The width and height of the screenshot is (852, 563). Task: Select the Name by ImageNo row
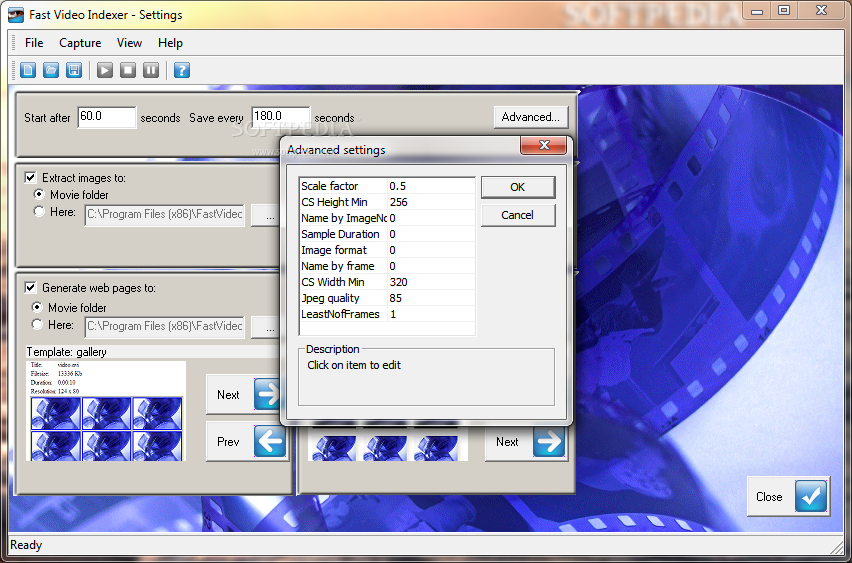click(x=387, y=218)
